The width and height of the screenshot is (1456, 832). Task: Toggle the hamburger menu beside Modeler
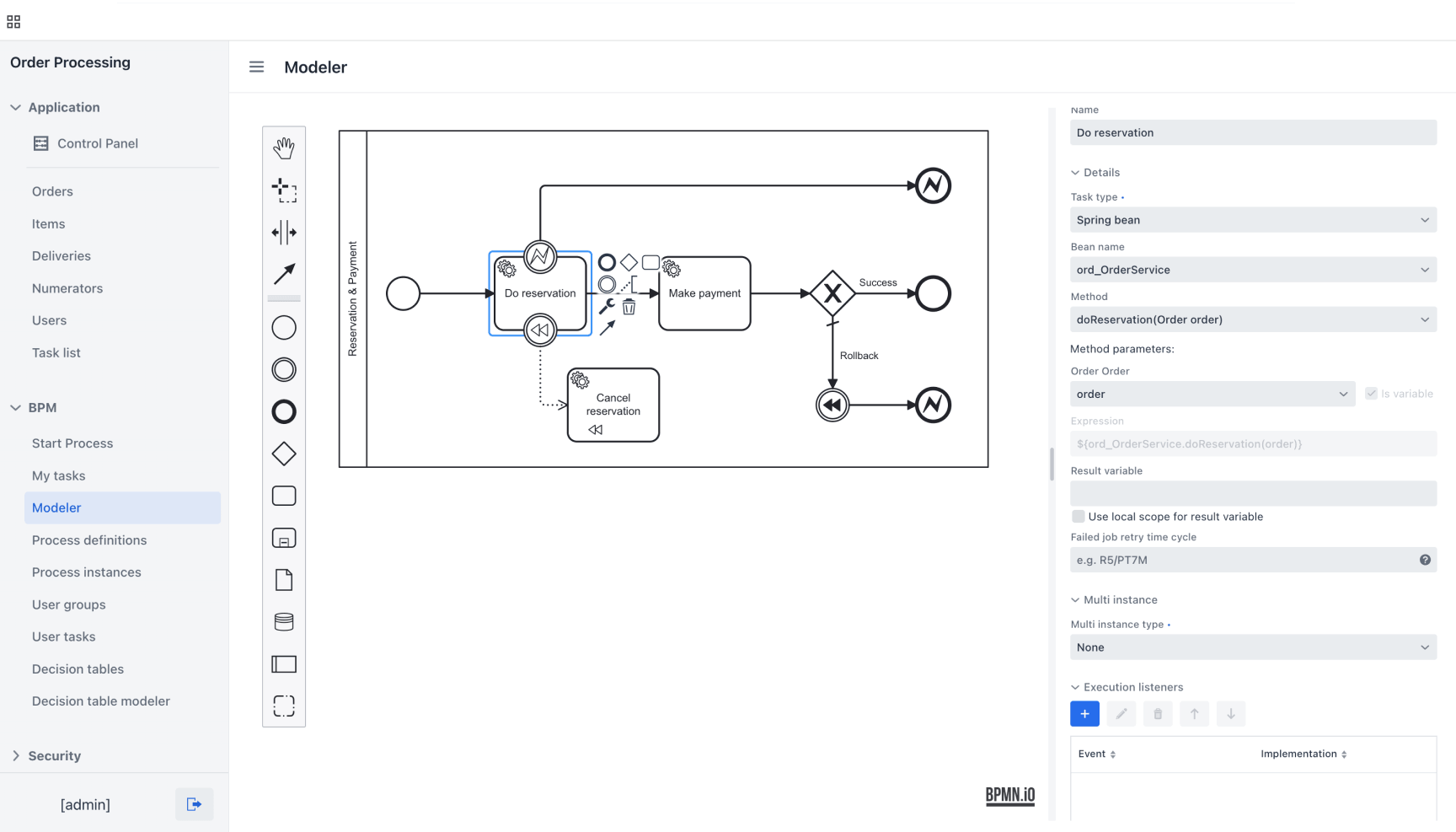(x=257, y=67)
